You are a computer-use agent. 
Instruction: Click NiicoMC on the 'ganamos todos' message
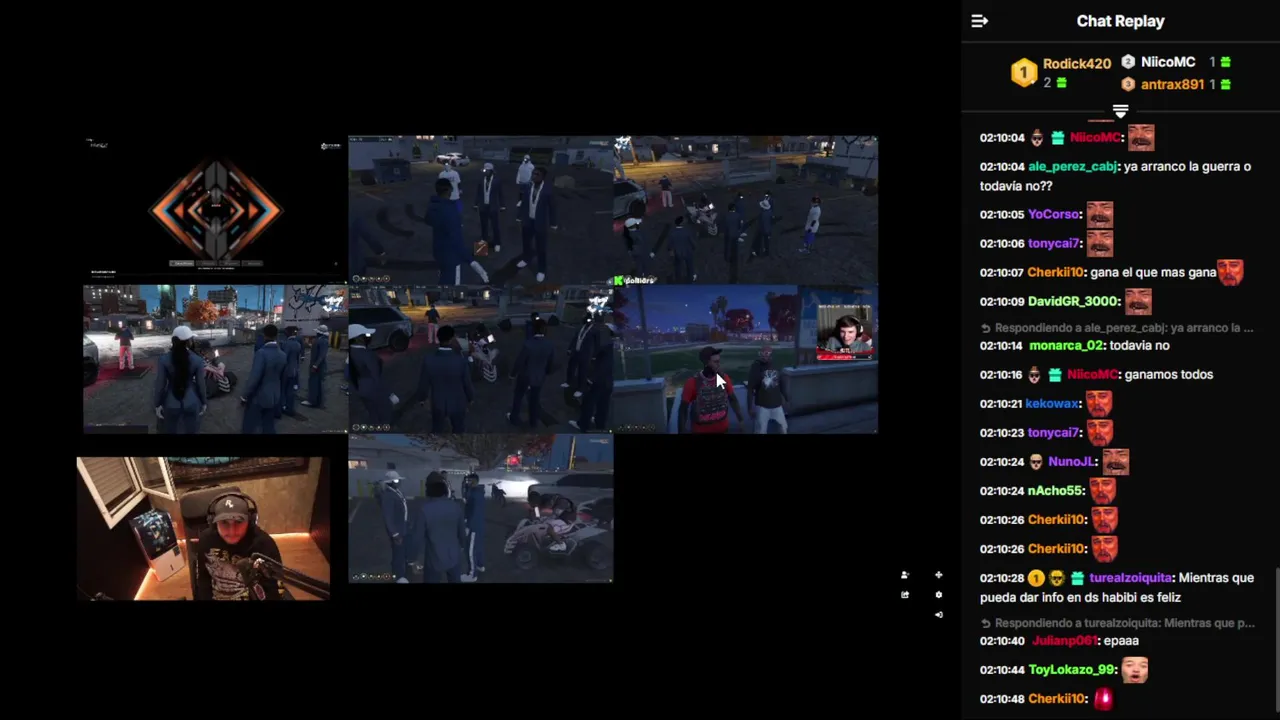click(x=1091, y=375)
